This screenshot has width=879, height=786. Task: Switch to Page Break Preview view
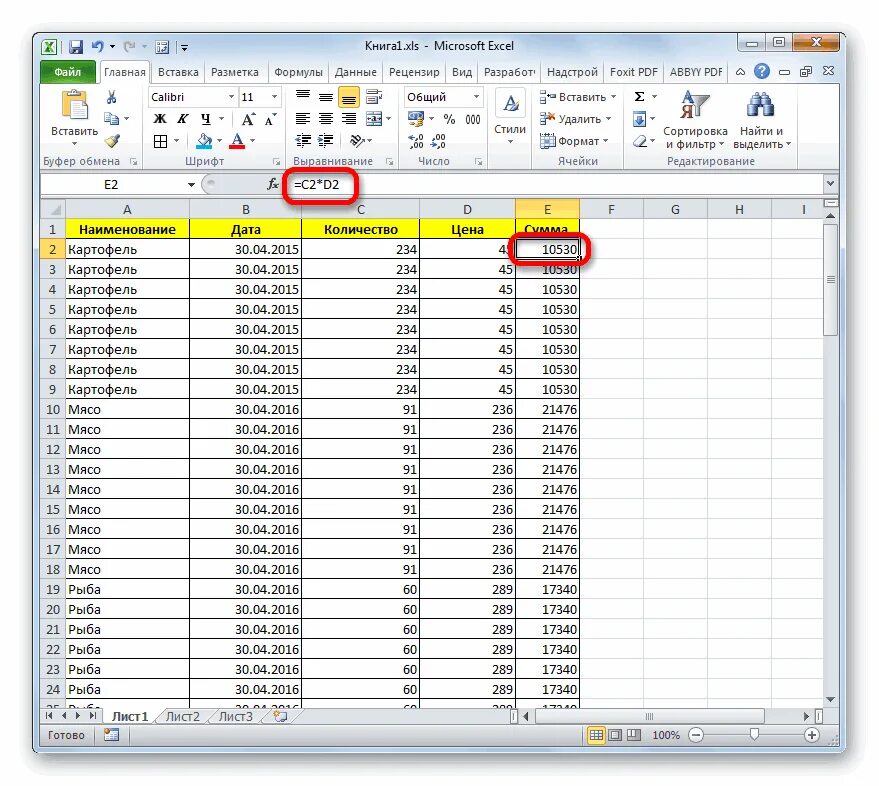633,735
